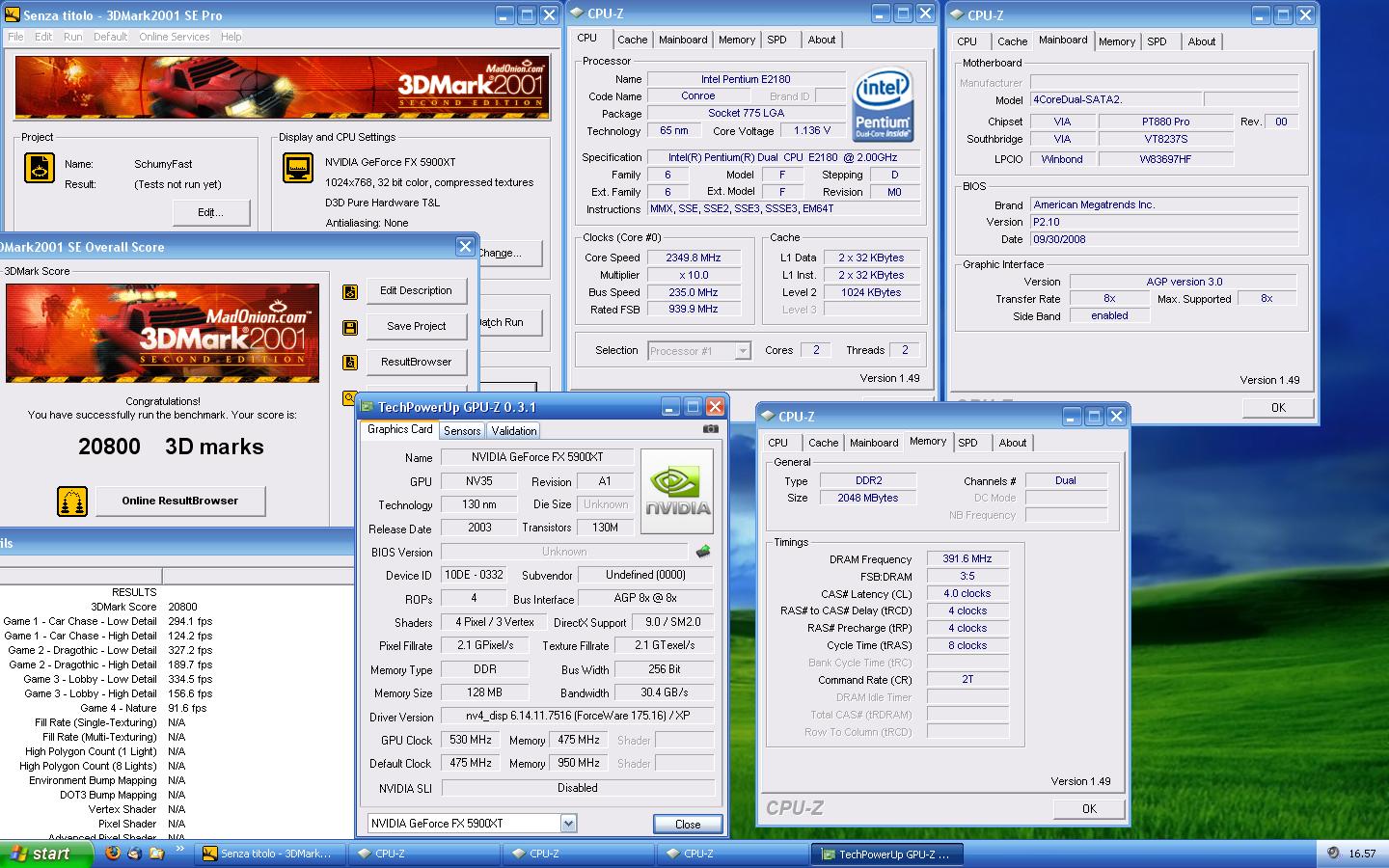Click Senza titolo 3DMark taskbar button
Screen dimensions: 1389x868
(269, 854)
